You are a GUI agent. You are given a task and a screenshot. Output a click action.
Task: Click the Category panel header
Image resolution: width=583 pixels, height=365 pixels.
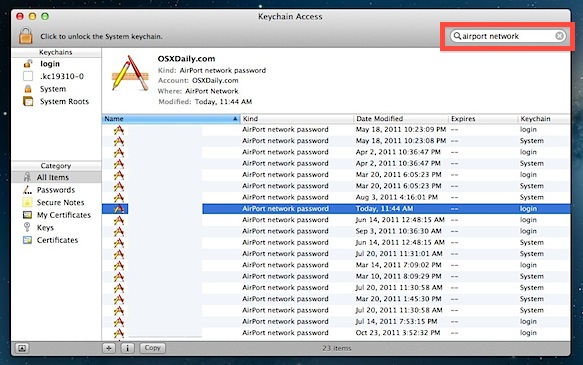click(x=56, y=166)
